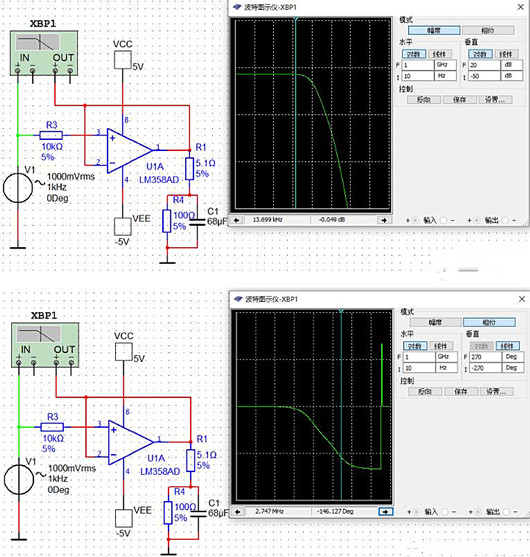Select capacitor C1 68µF in upper circuit
Screen dimensions: 530x557
(198, 222)
